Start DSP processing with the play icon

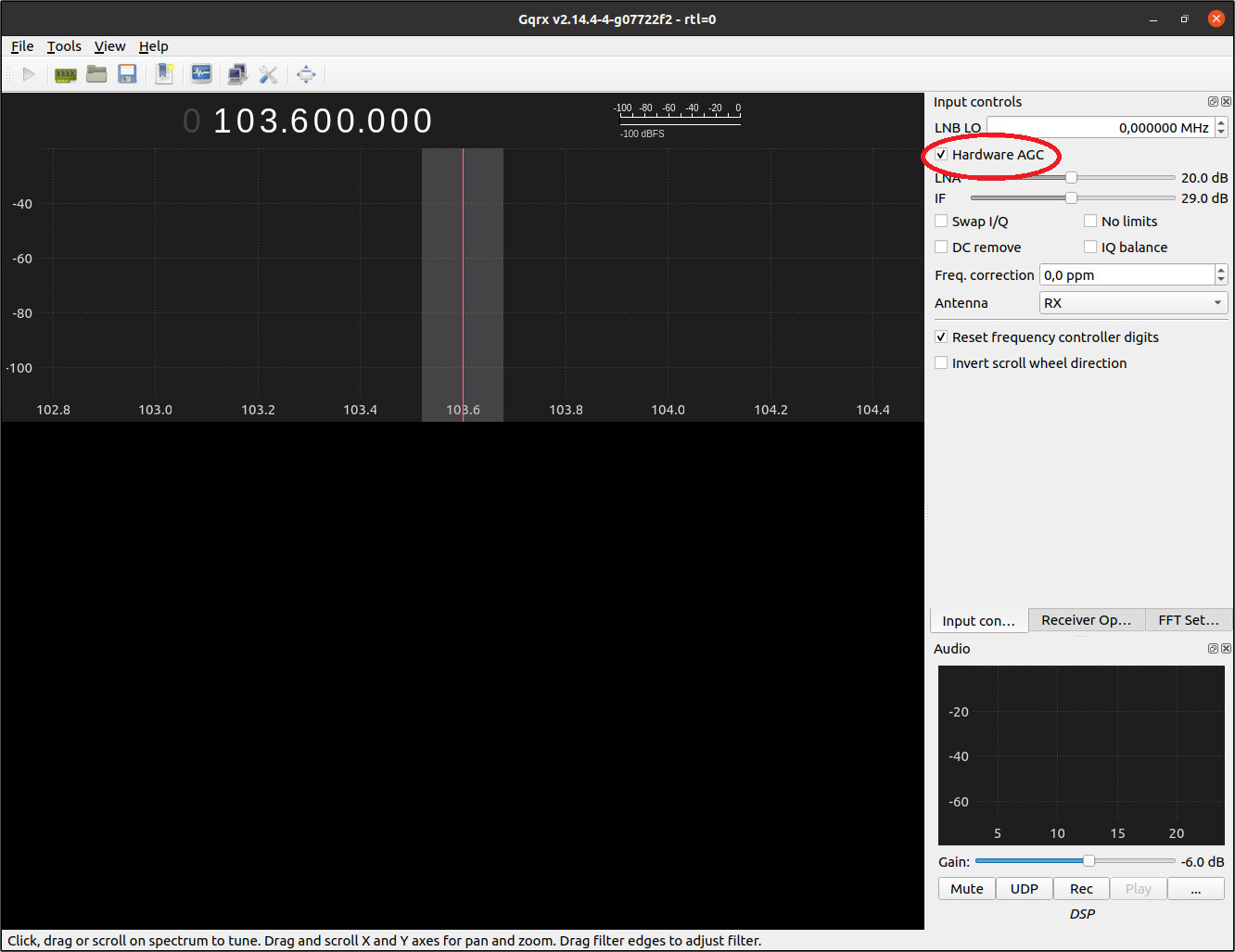click(x=29, y=74)
